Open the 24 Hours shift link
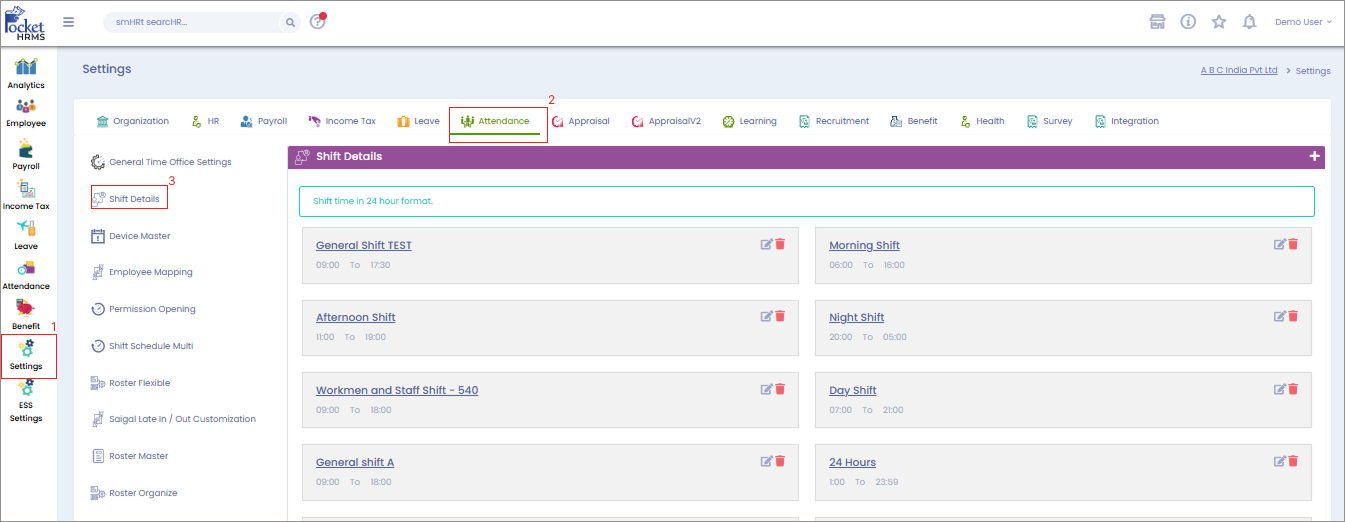The image size is (1345, 522). (x=852, y=462)
